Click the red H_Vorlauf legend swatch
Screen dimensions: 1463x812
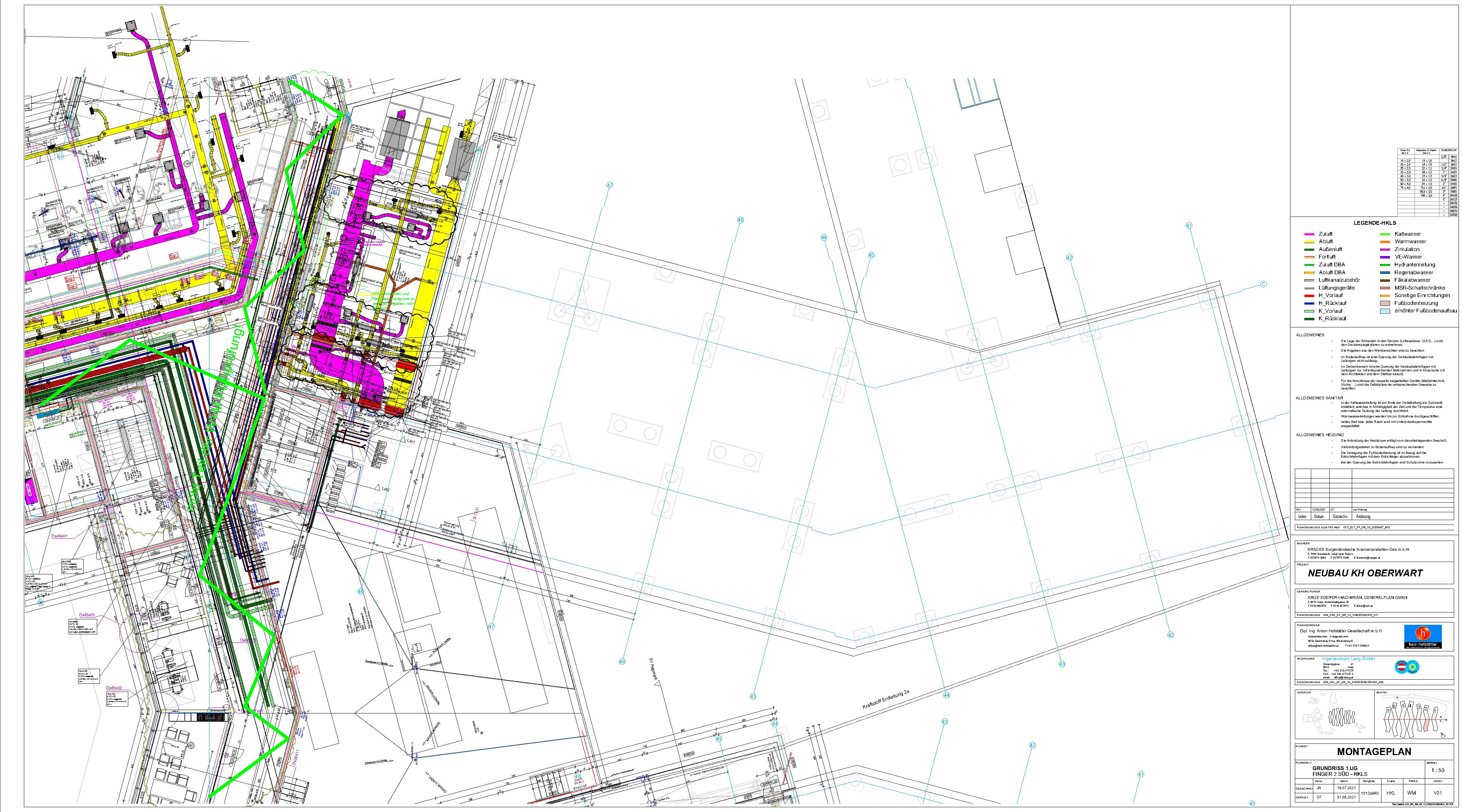pos(1309,296)
